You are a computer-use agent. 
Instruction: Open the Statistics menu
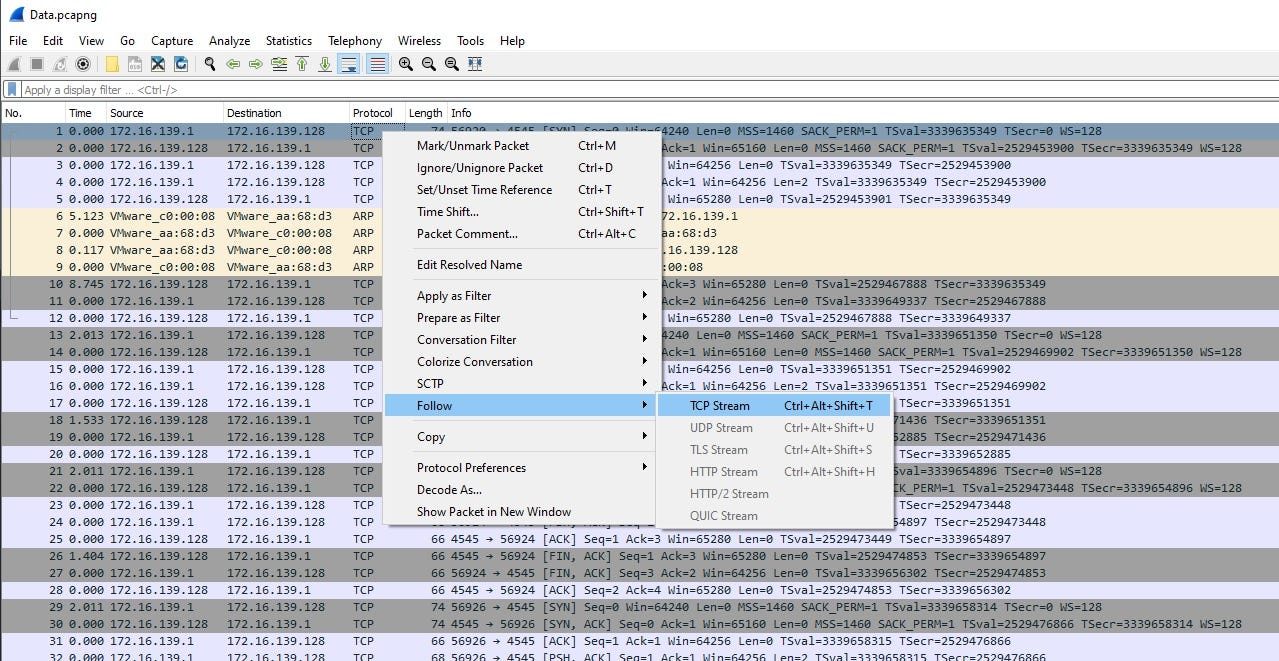pos(289,41)
